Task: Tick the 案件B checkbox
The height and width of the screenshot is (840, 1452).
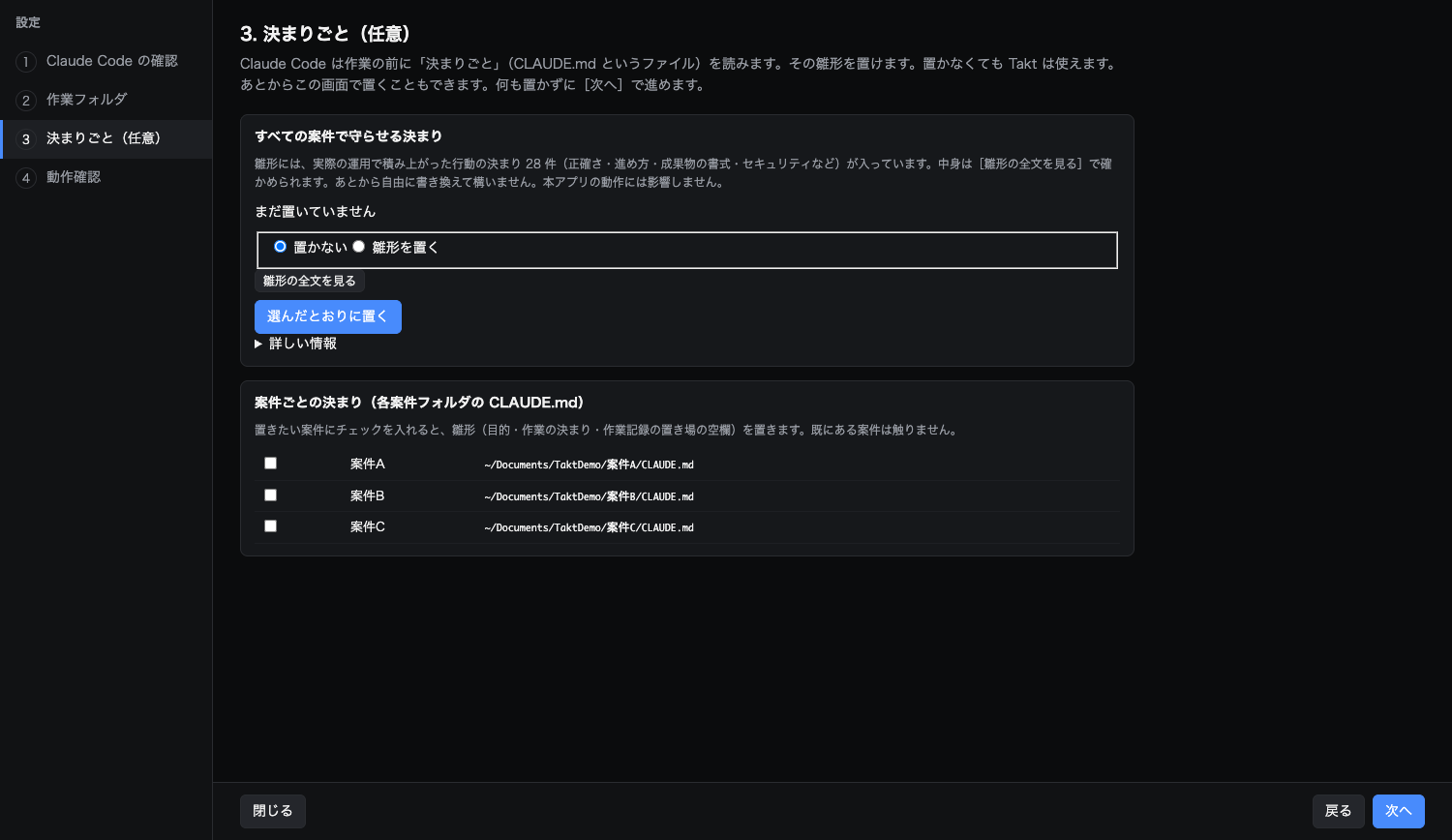Action: [271, 495]
